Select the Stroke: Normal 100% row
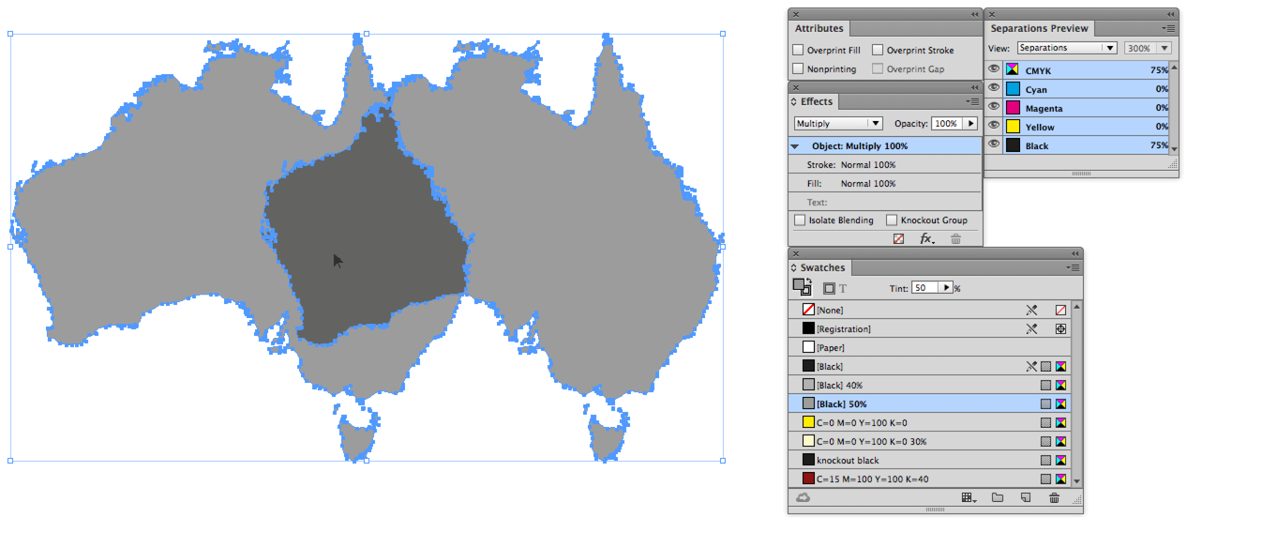The image size is (1266, 556). (x=851, y=165)
